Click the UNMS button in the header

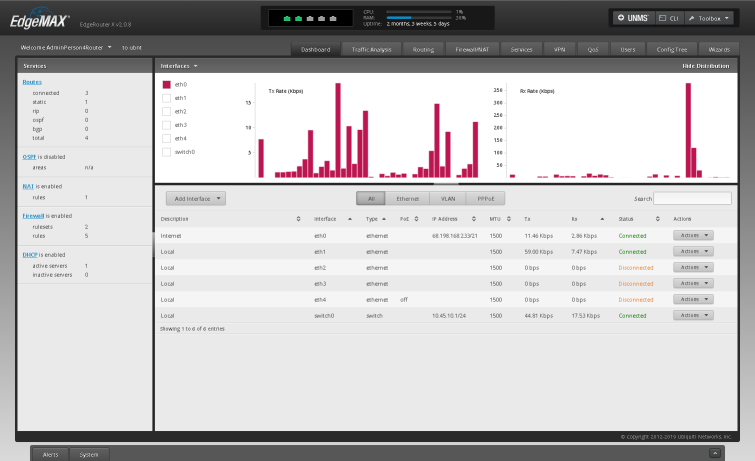click(x=633, y=18)
